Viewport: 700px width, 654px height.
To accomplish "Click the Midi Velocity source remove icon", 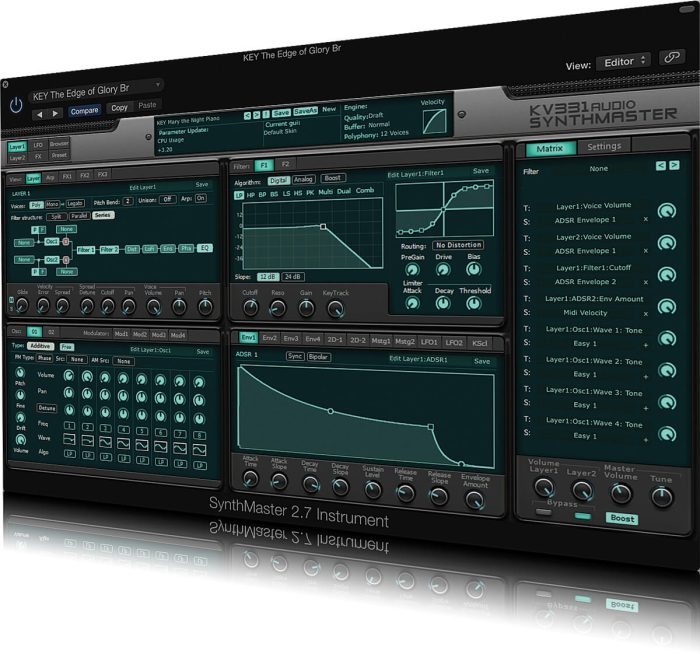I will (646, 314).
